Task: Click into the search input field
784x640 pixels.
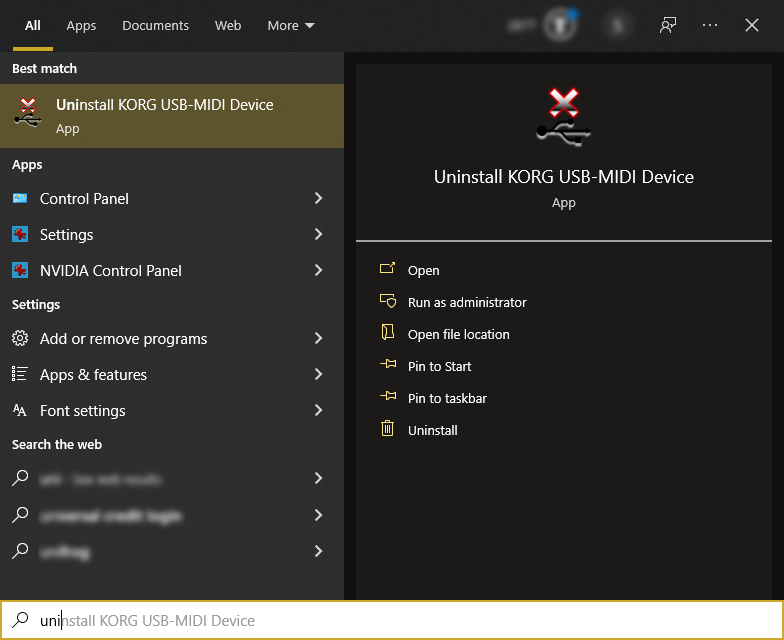Action: [392, 620]
